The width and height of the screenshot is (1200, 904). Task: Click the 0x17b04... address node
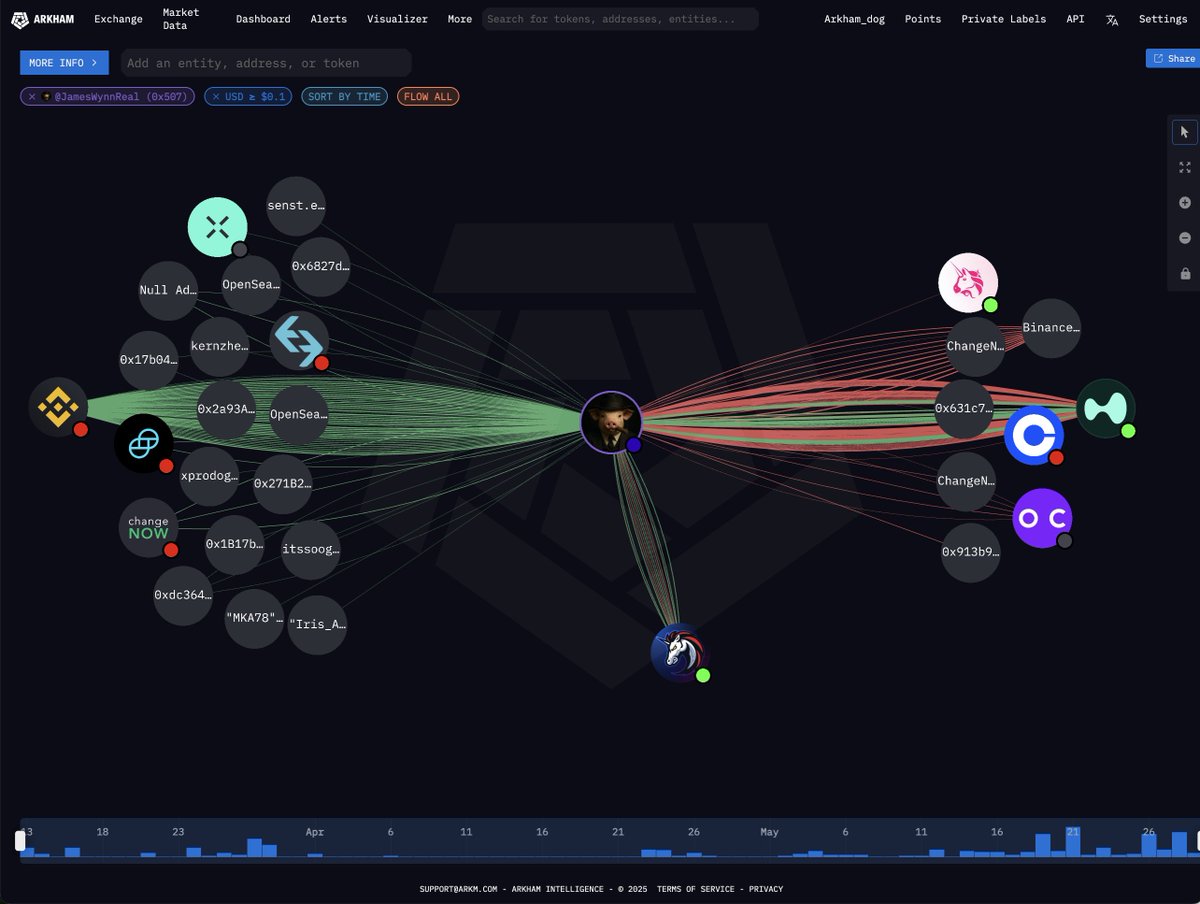[x=148, y=360]
